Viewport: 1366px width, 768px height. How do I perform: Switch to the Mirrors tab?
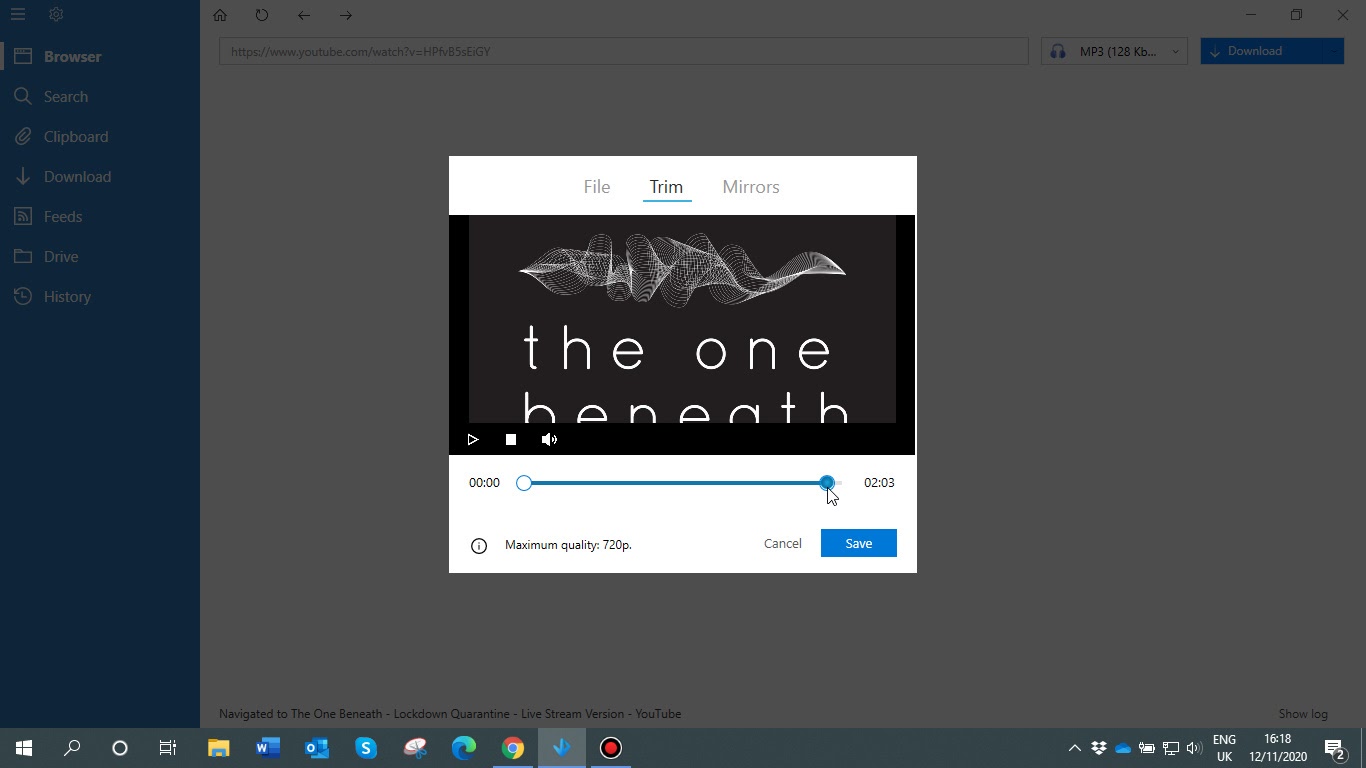(751, 187)
